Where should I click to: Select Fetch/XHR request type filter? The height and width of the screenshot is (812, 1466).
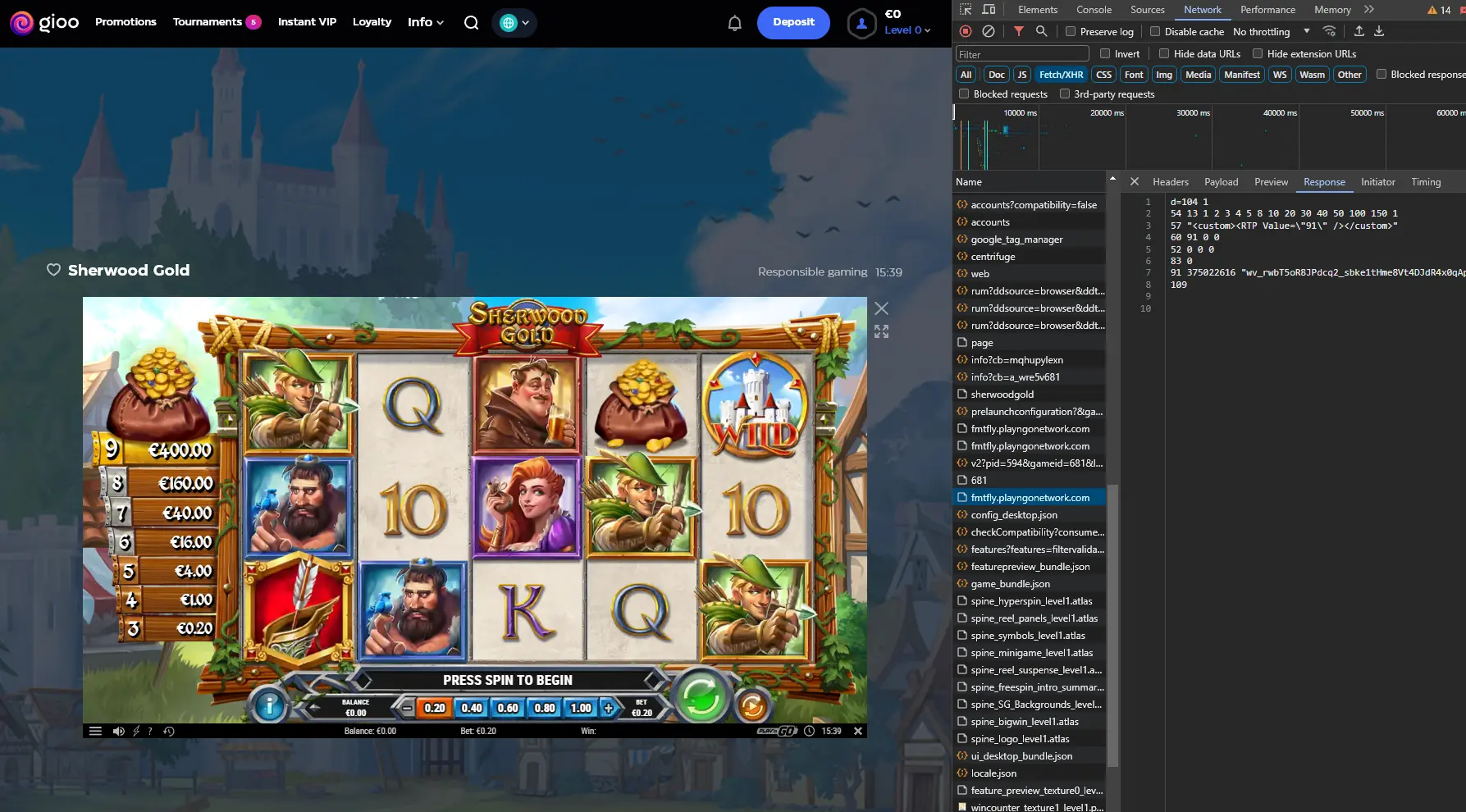click(1061, 75)
